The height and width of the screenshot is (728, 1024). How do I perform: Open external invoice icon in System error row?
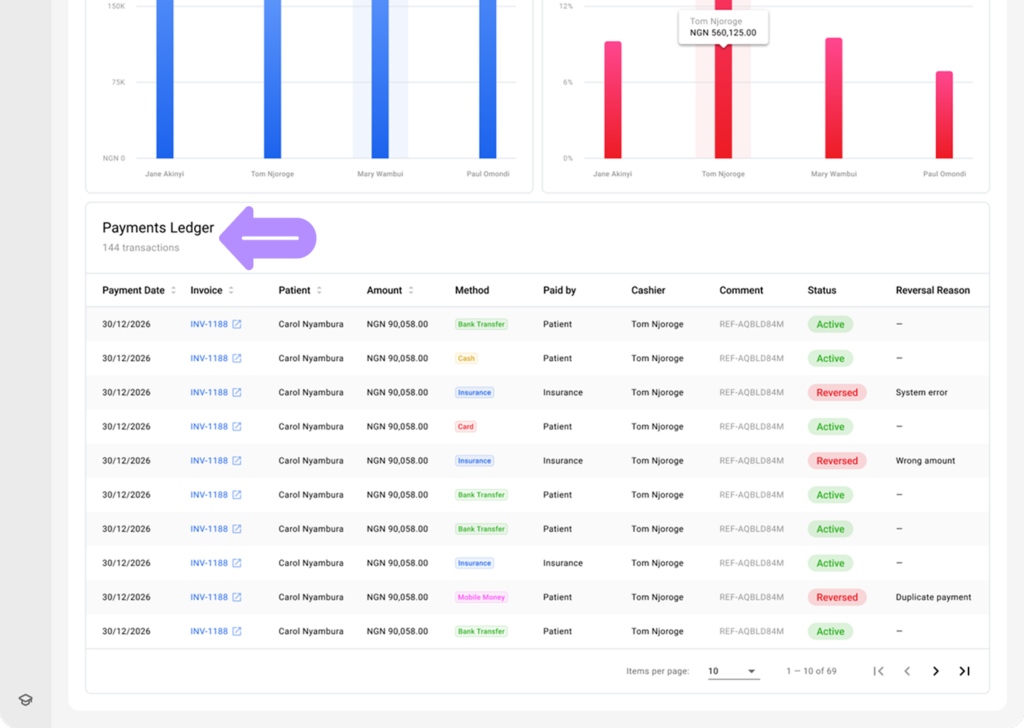point(237,392)
